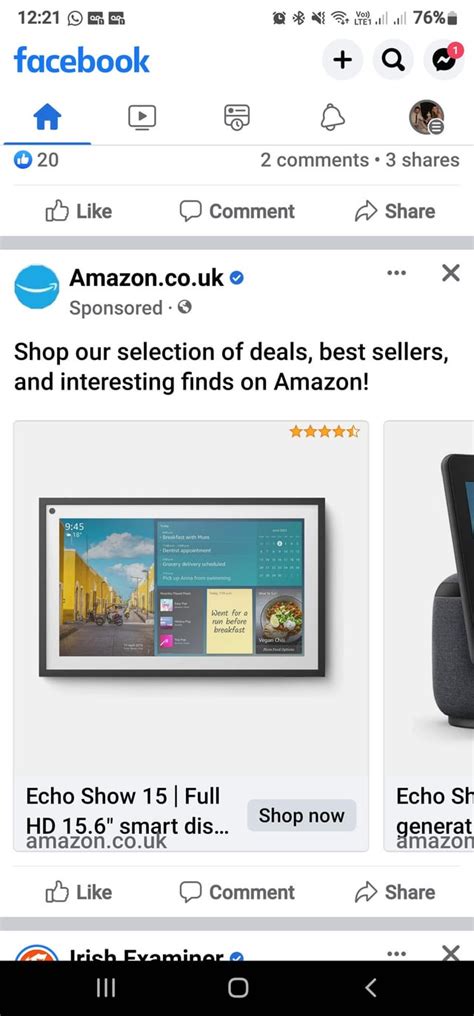Share the Amazon sponsored post

[395, 892]
